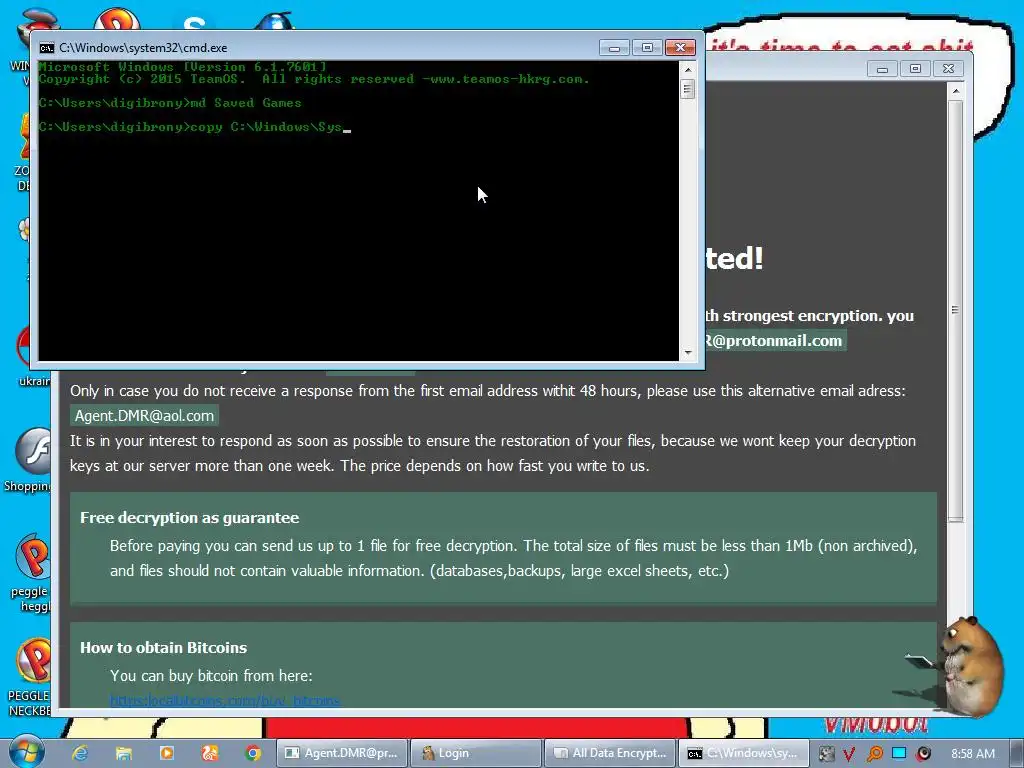Click the 'Free decryption as guarantee' heading

[189, 518]
